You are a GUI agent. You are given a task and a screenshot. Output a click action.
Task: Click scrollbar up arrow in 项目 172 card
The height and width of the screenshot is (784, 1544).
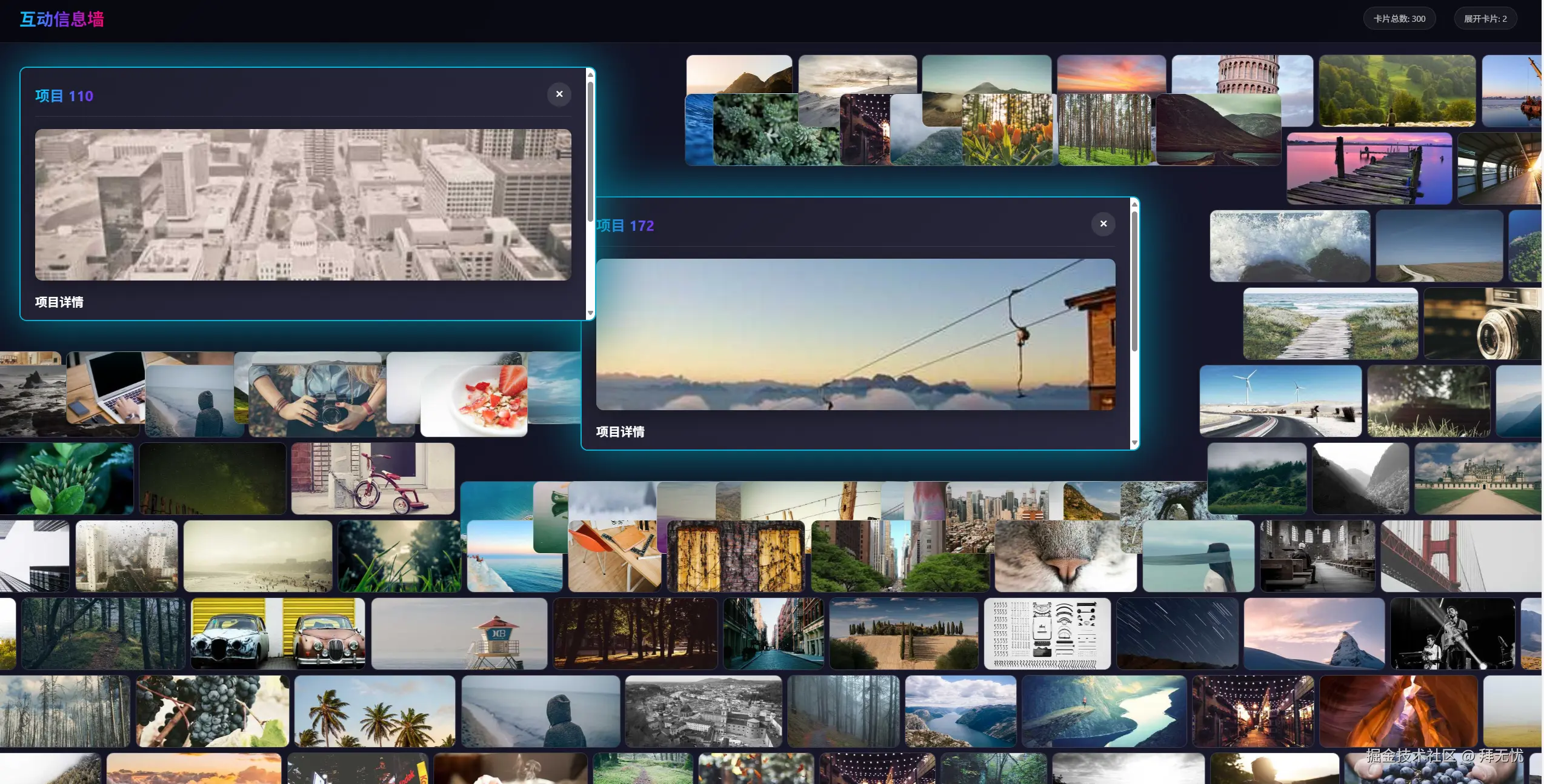(1134, 205)
